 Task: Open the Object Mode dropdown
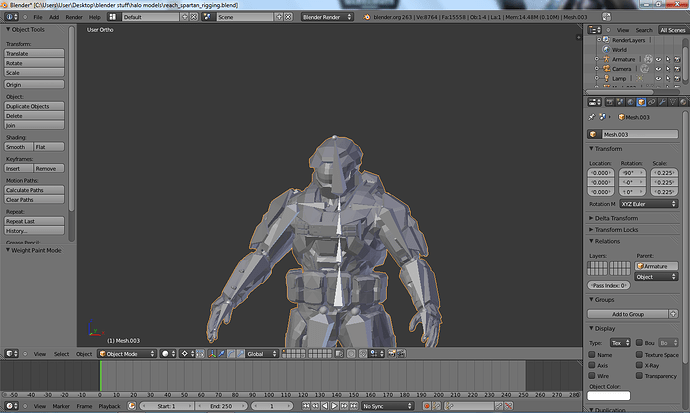point(127,354)
